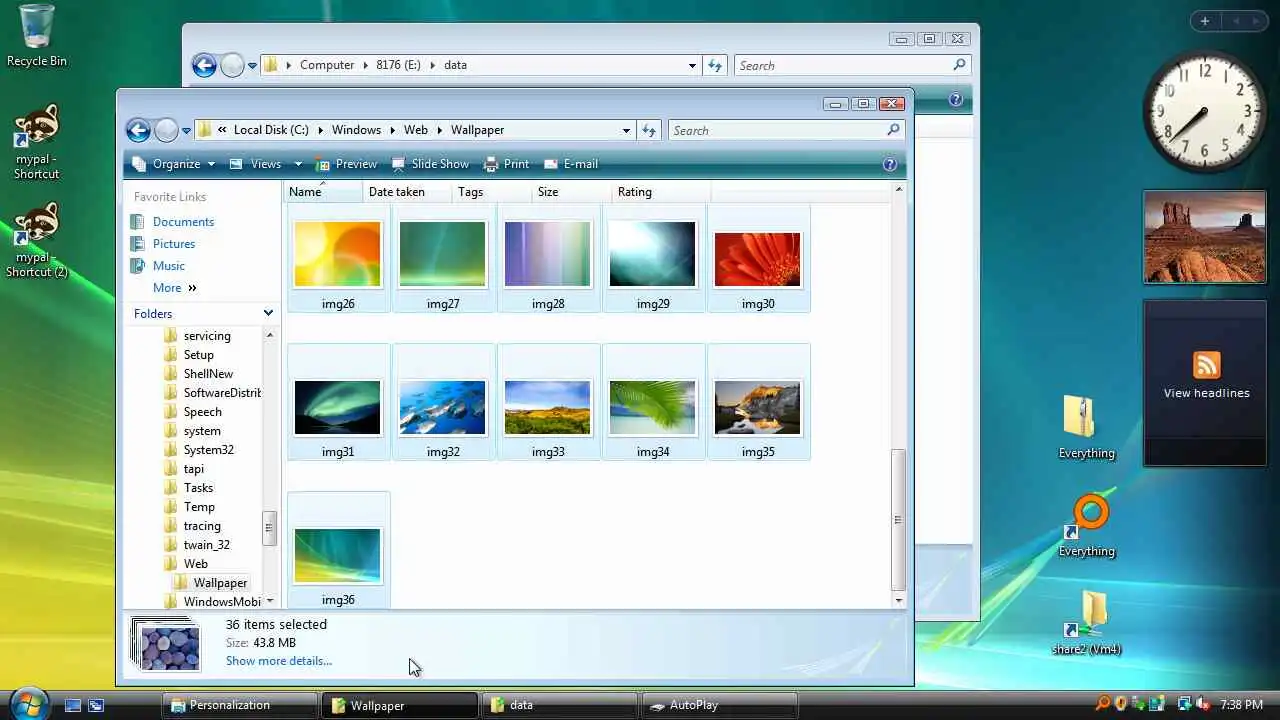Select the img30 red flower thumbnail
Viewport: 1280px width, 720px height.
click(x=758, y=262)
